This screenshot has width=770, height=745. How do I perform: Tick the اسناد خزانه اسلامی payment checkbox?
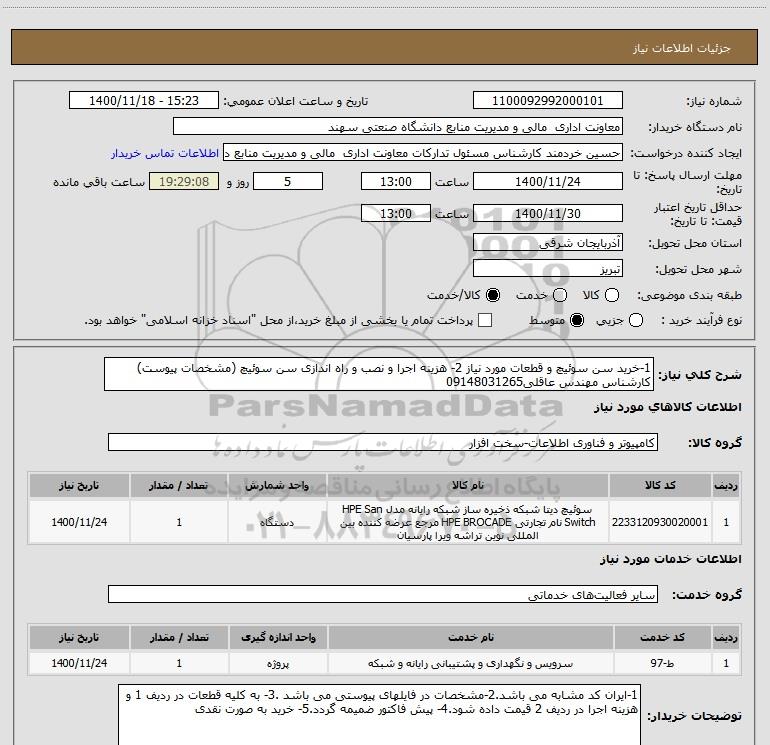pyautogui.click(x=485, y=321)
